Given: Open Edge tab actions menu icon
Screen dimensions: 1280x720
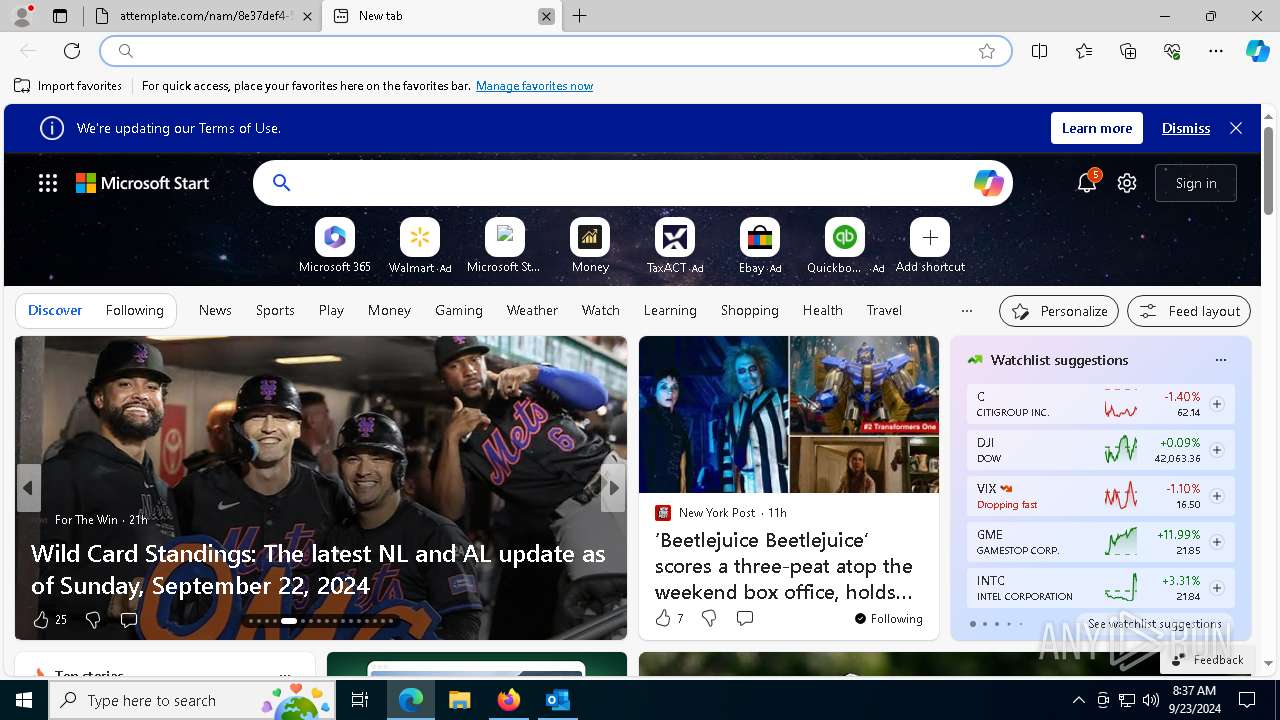Looking at the screenshot, I should 60,16.
